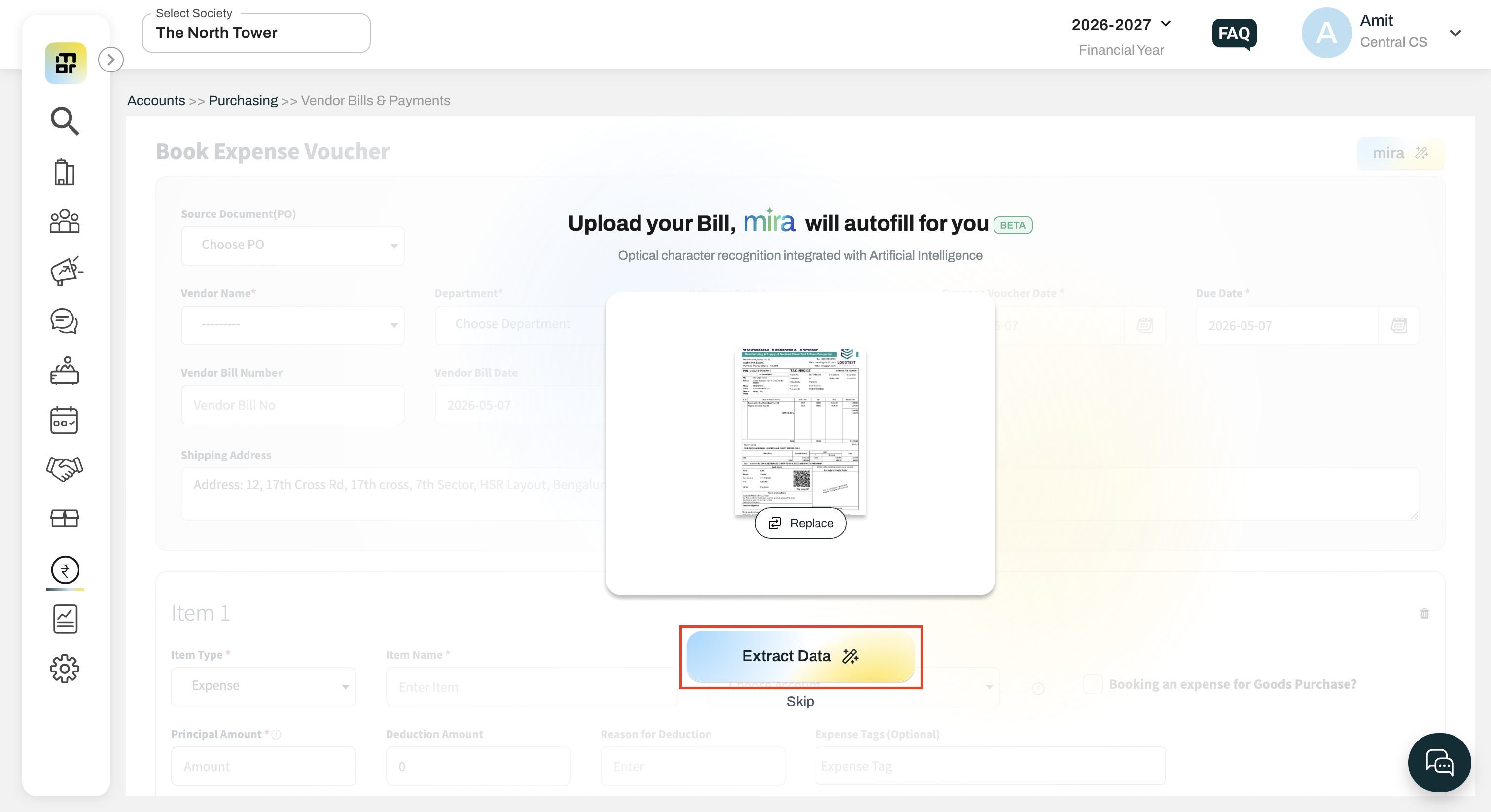Click the Vendor Bill No field
This screenshot has height=812, width=1491.
click(293, 405)
